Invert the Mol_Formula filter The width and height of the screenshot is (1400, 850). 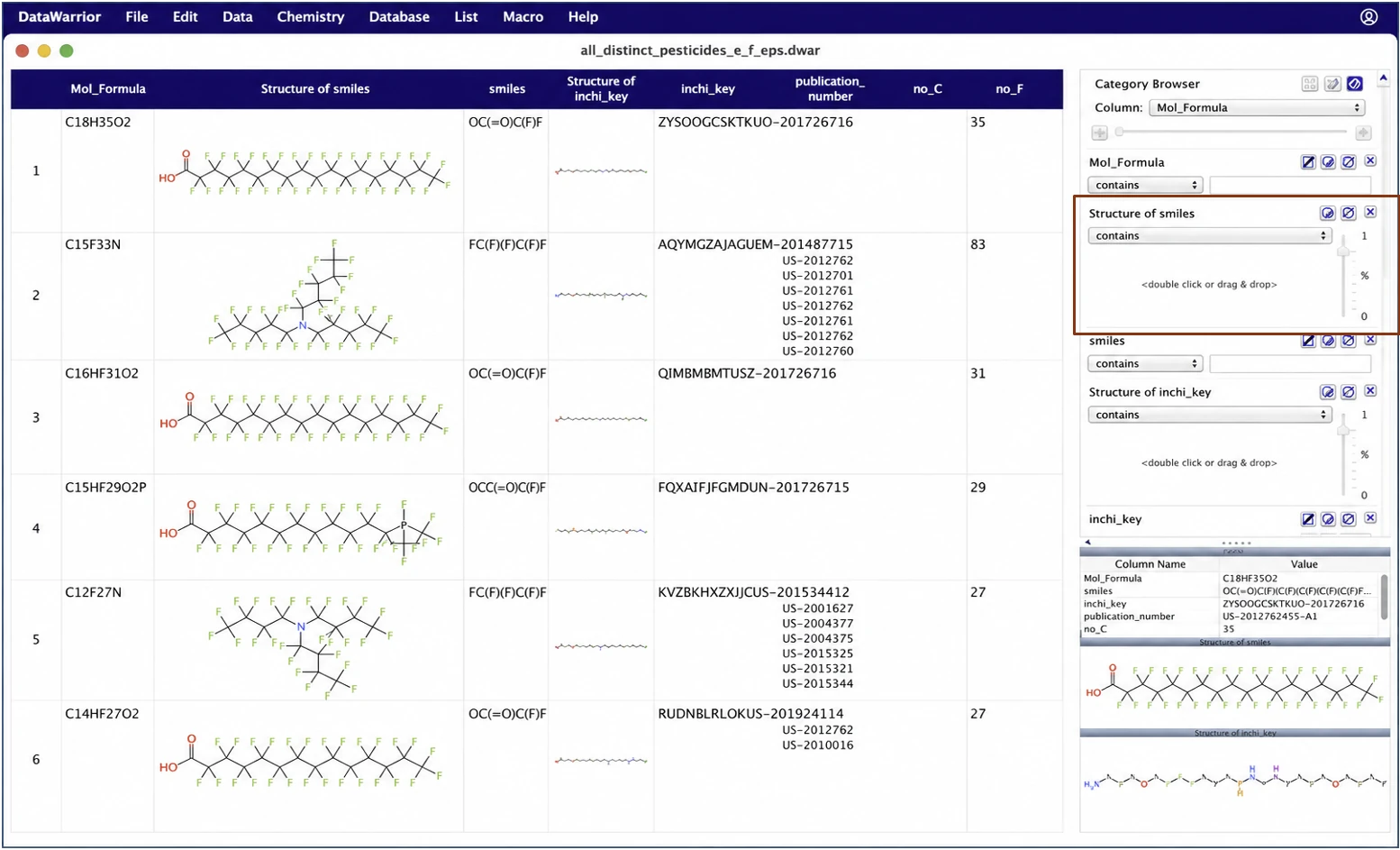coord(1328,162)
